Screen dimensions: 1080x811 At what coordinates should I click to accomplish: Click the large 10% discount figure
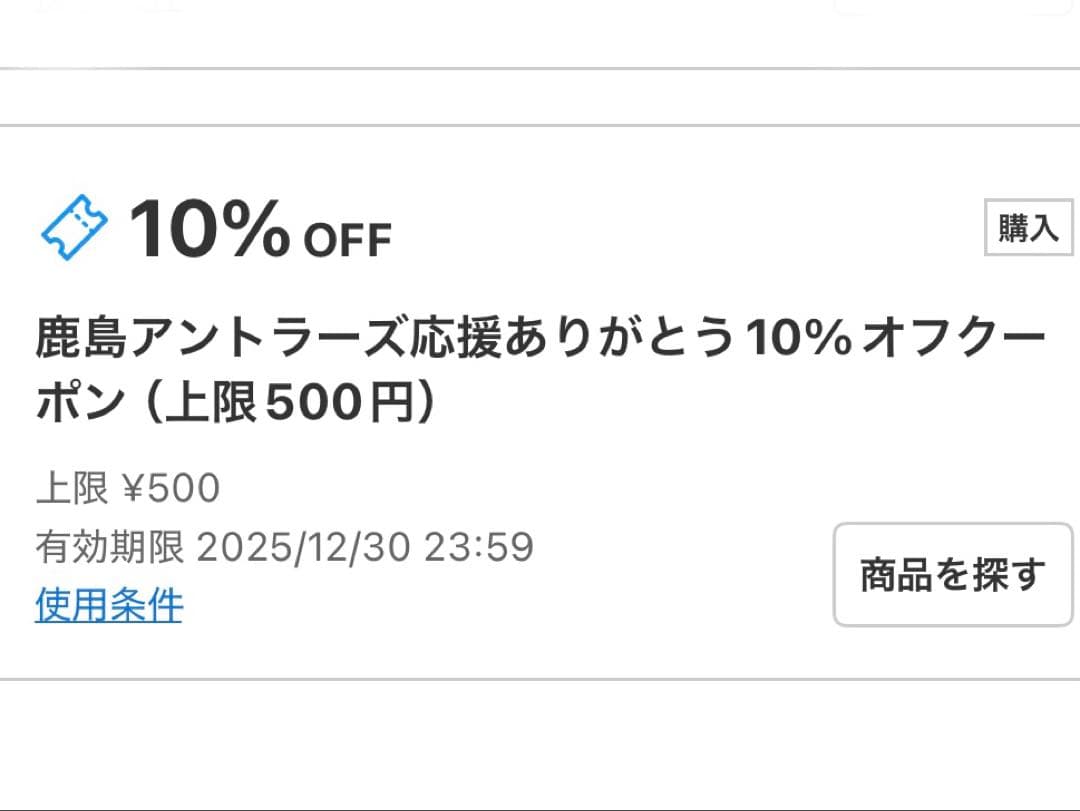tap(209, 229)
